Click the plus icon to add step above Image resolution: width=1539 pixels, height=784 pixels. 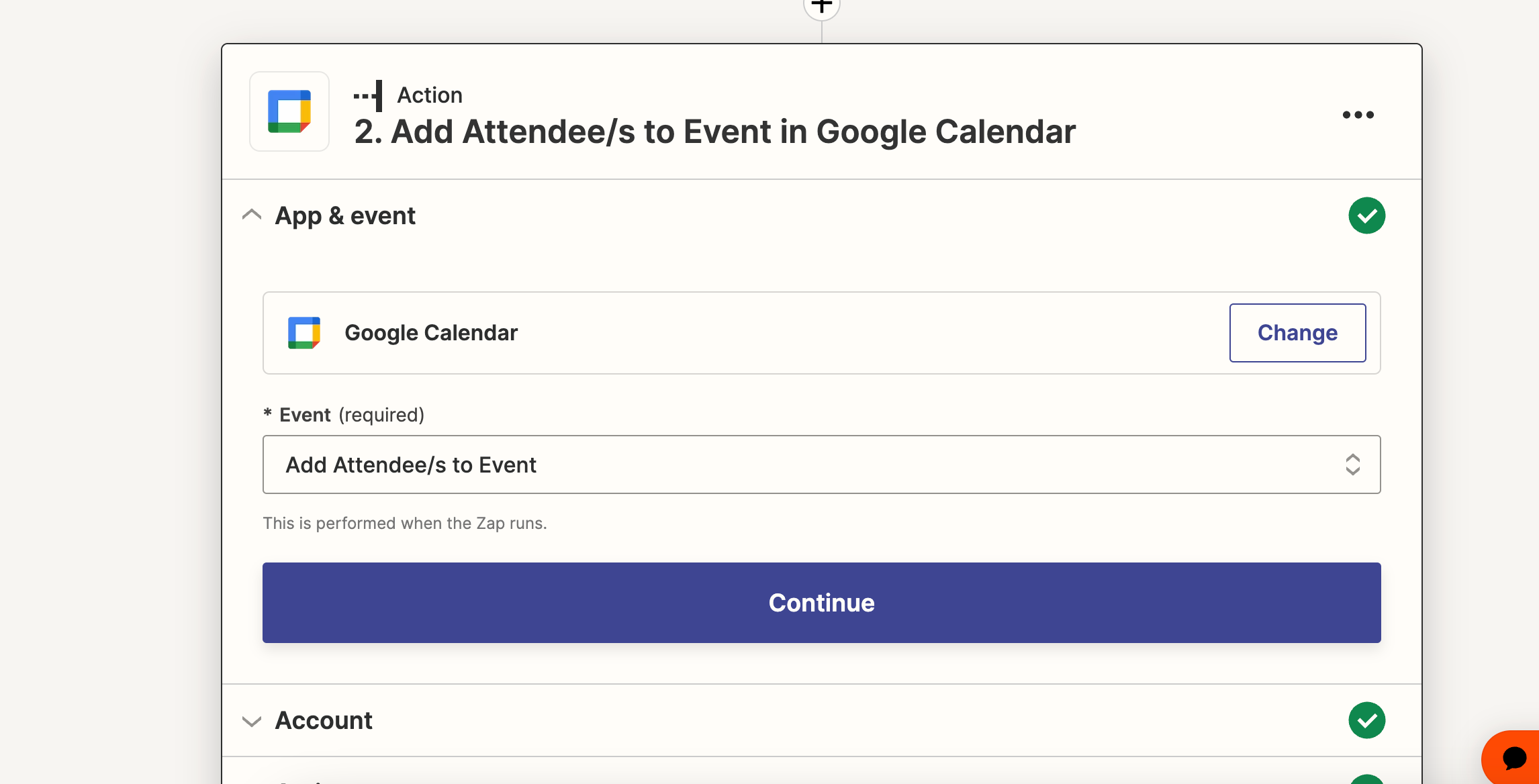(821, 7)
